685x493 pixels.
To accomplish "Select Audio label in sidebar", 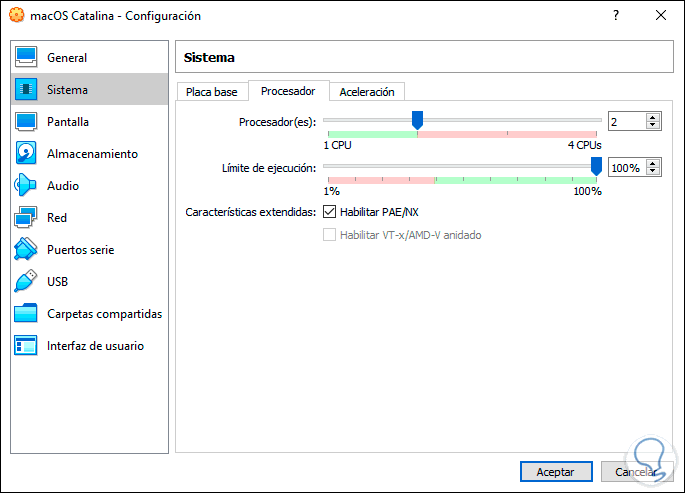I will [63, 186].
